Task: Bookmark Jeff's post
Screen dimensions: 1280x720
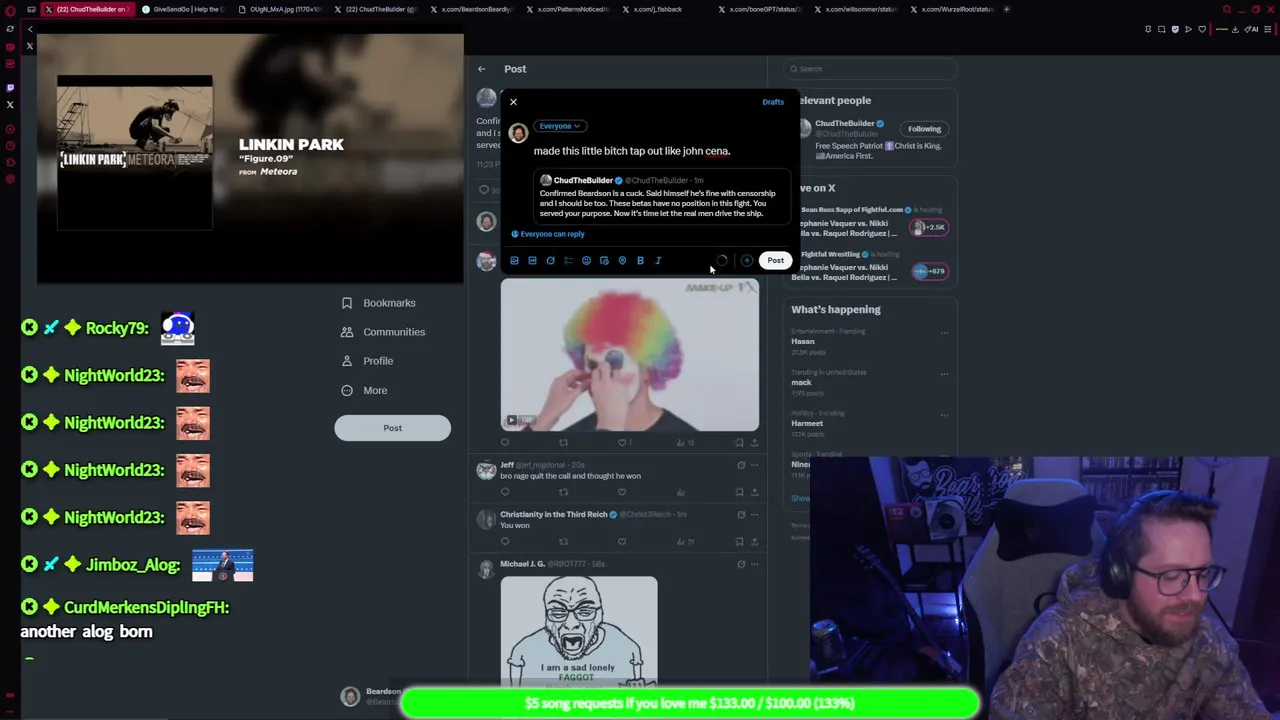Action: pyautogui.click(x=739, y=492)
